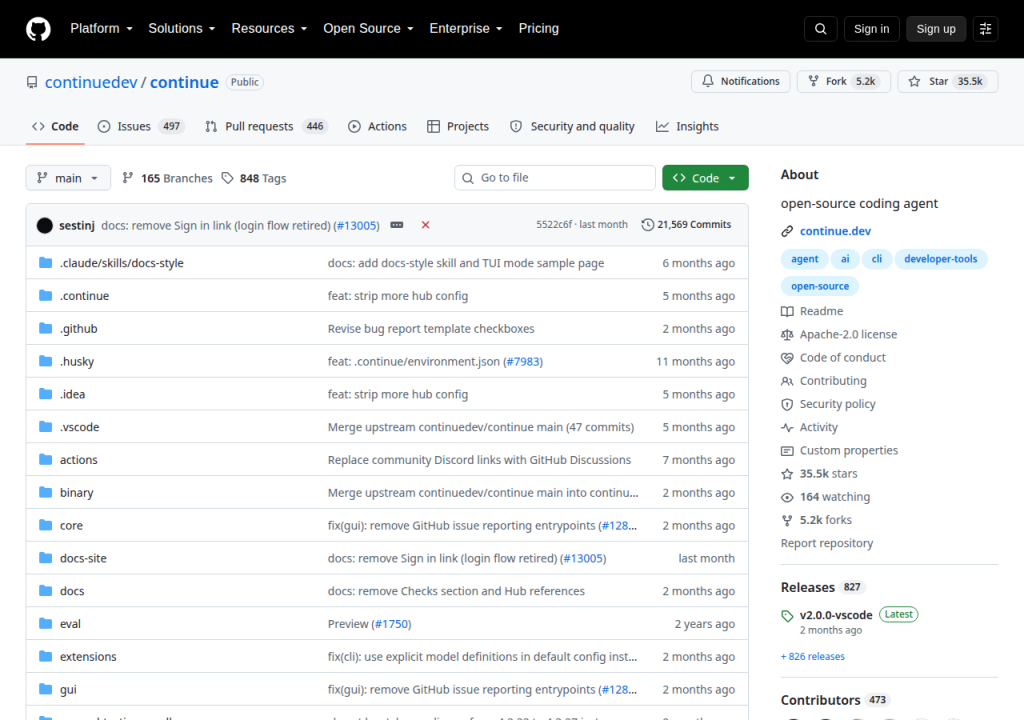Viewport: 1024px width, 720px height.
Task: Open the Platform dropdown menu
Action: 101,29
